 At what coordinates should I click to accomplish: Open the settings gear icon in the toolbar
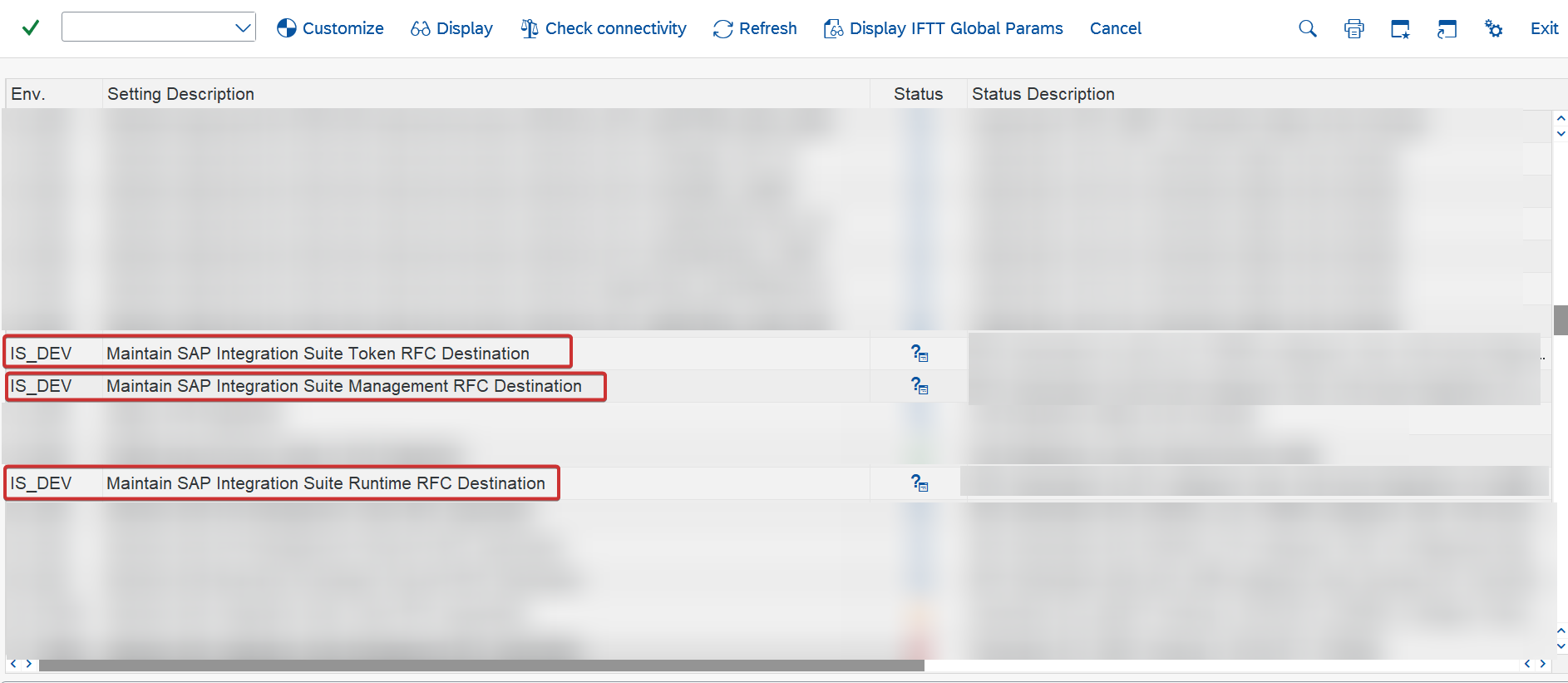(1494, 29)
